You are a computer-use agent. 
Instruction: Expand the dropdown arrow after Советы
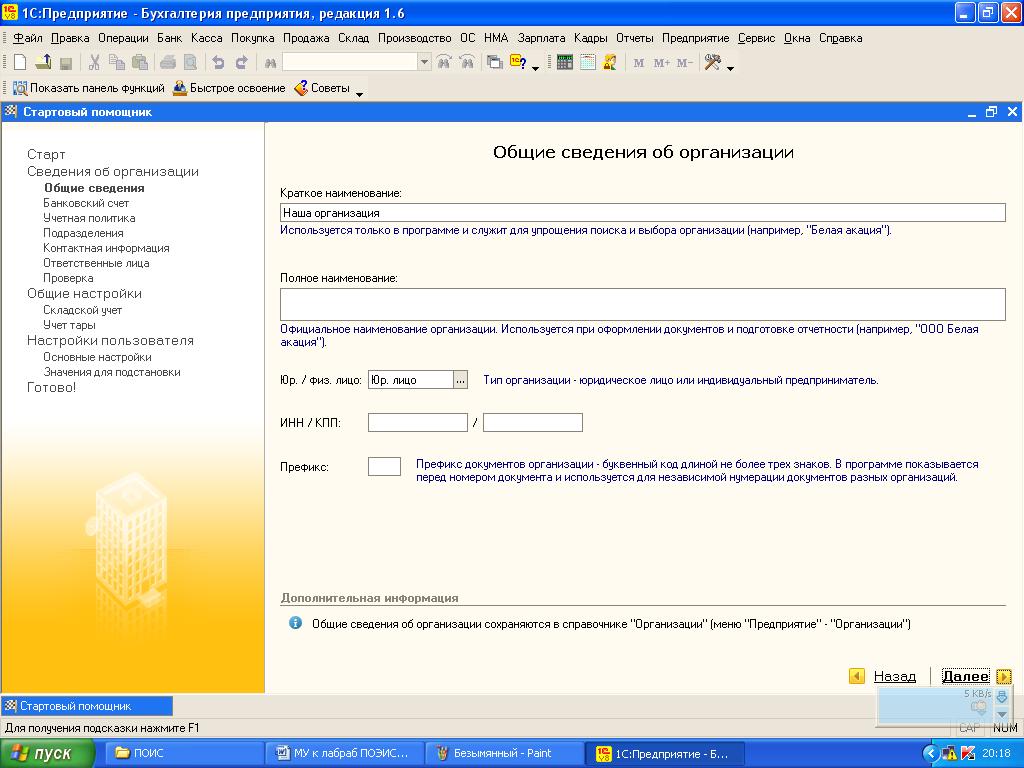click(x=359, y=94)
